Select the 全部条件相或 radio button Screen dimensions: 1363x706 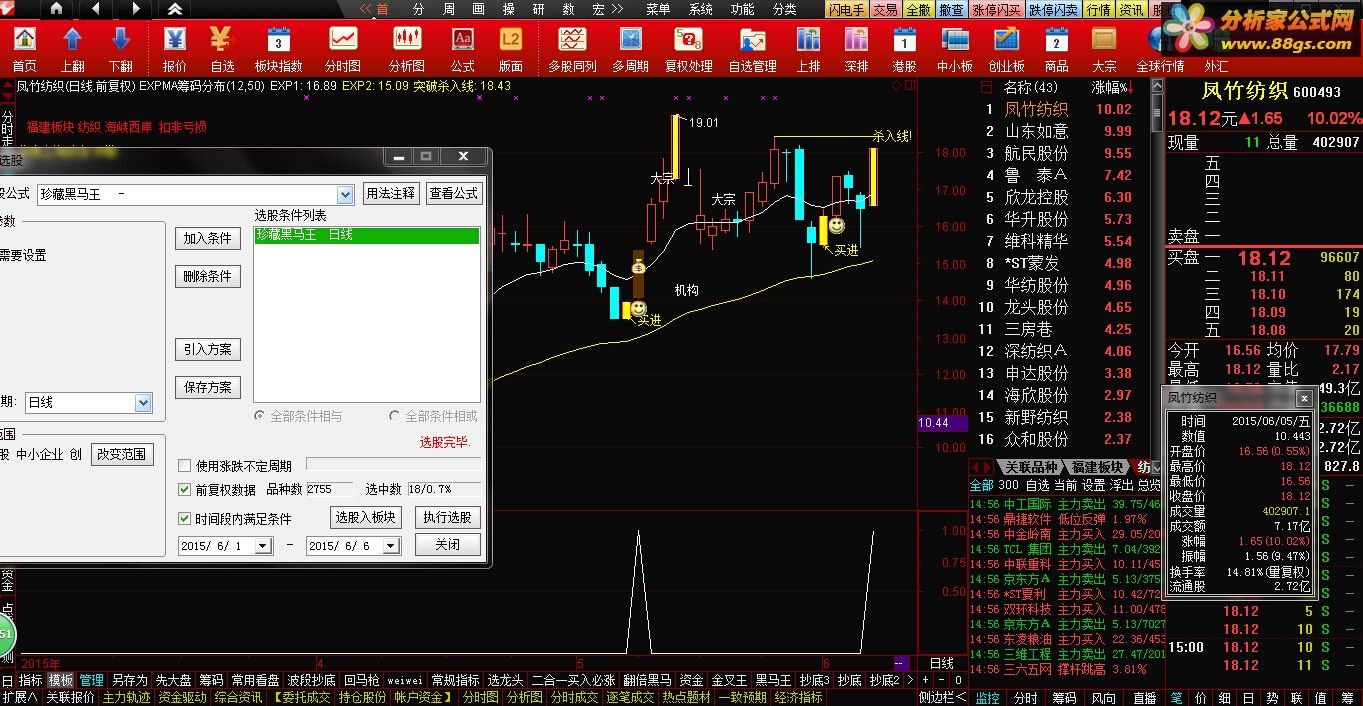pos(395,416)
